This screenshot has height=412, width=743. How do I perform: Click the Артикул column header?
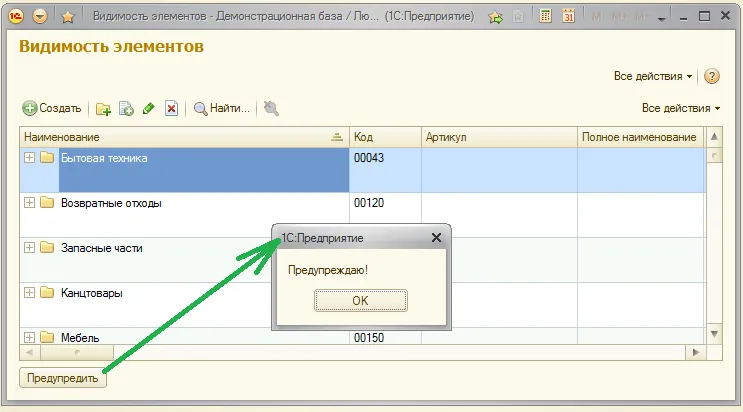[x=499, y=137]
